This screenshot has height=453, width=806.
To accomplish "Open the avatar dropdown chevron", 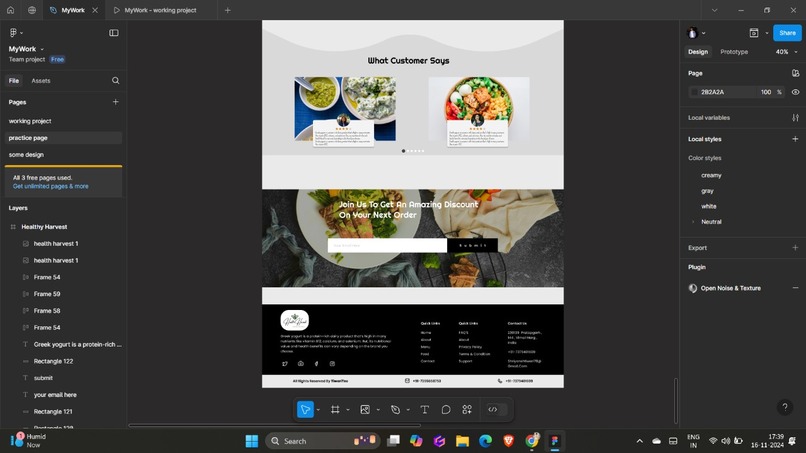I will [x=704, y=33].
